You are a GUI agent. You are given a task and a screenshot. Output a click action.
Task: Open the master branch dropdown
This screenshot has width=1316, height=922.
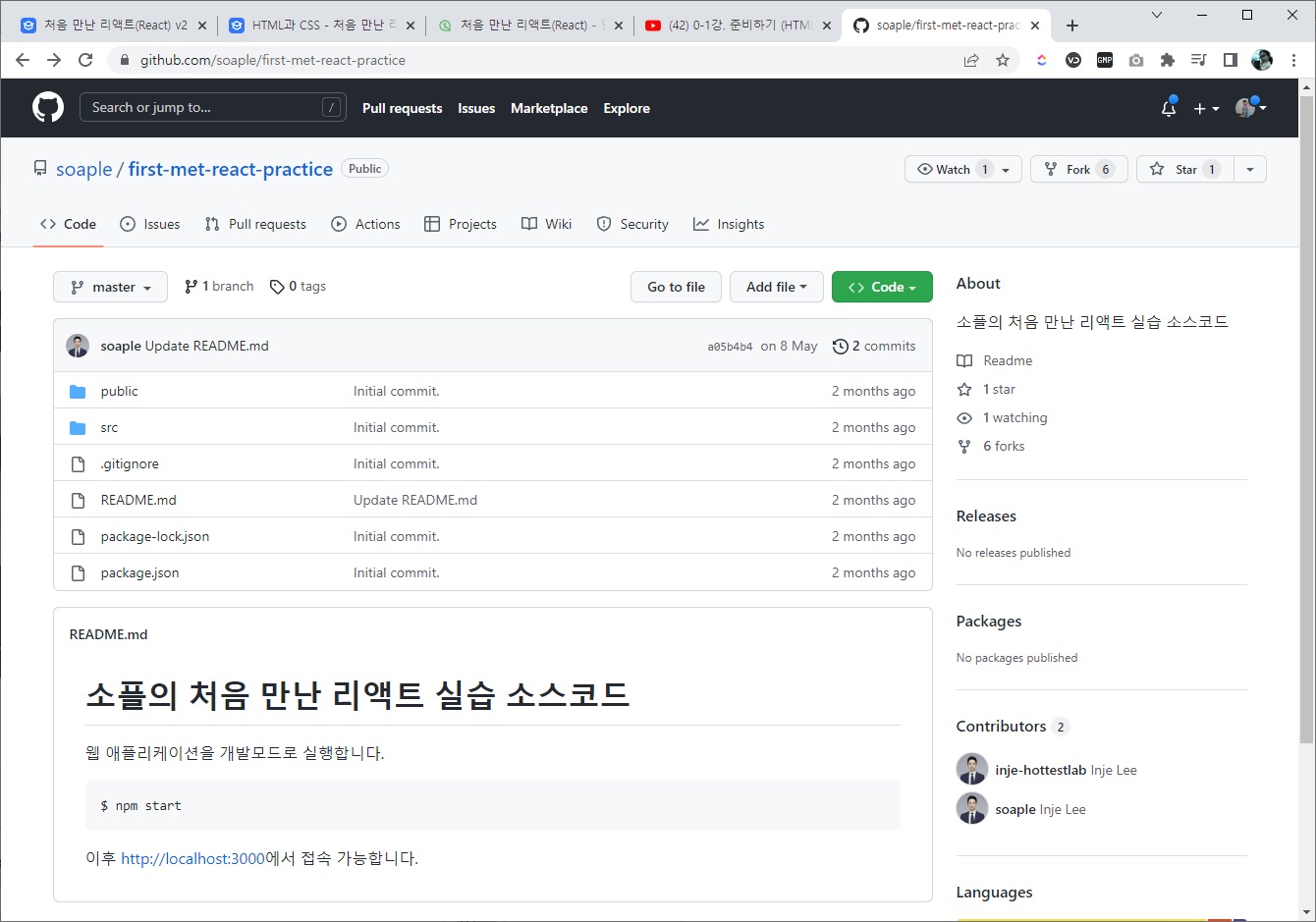(111, 287)
